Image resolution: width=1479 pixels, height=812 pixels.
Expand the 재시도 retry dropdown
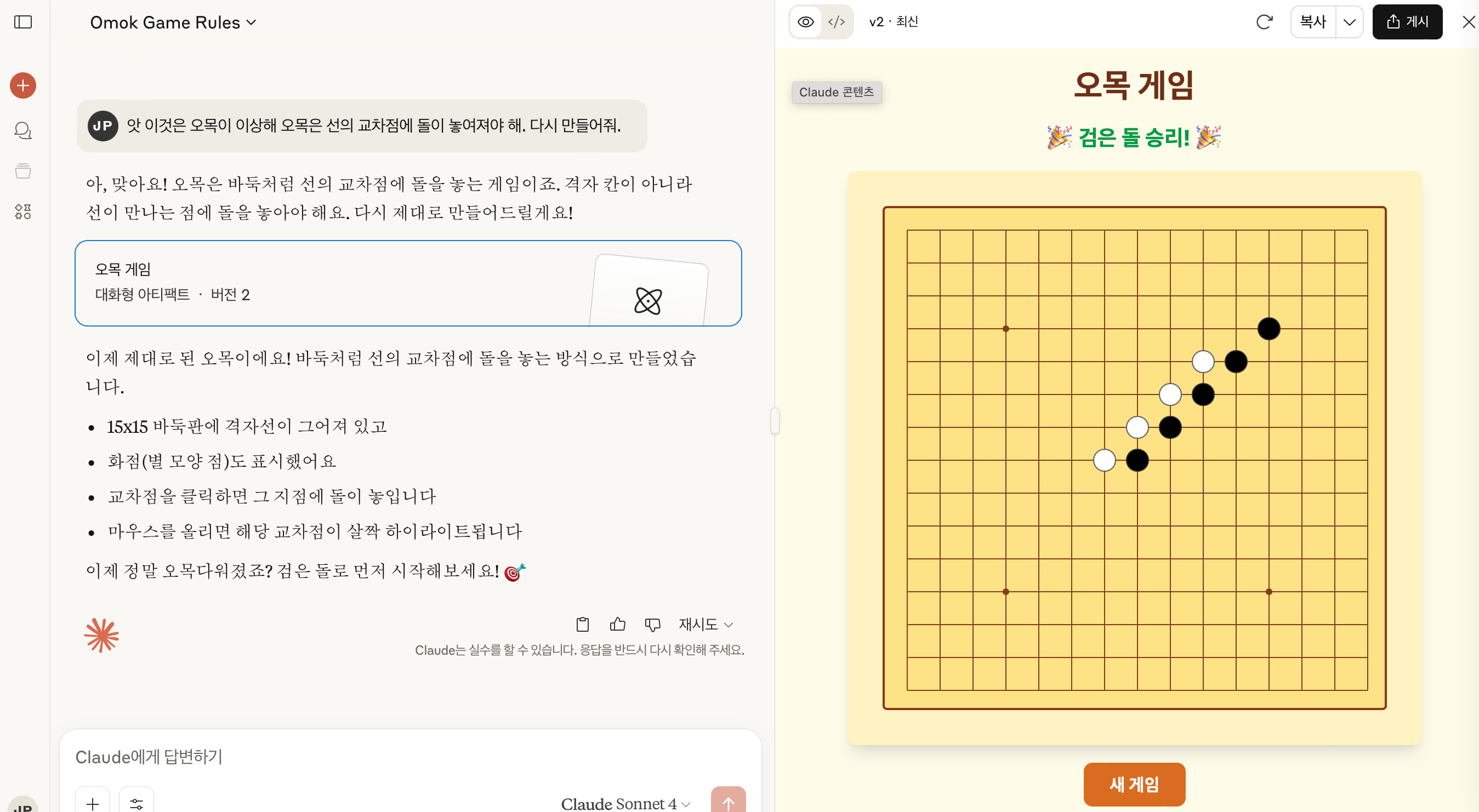[x=706, y=625]
